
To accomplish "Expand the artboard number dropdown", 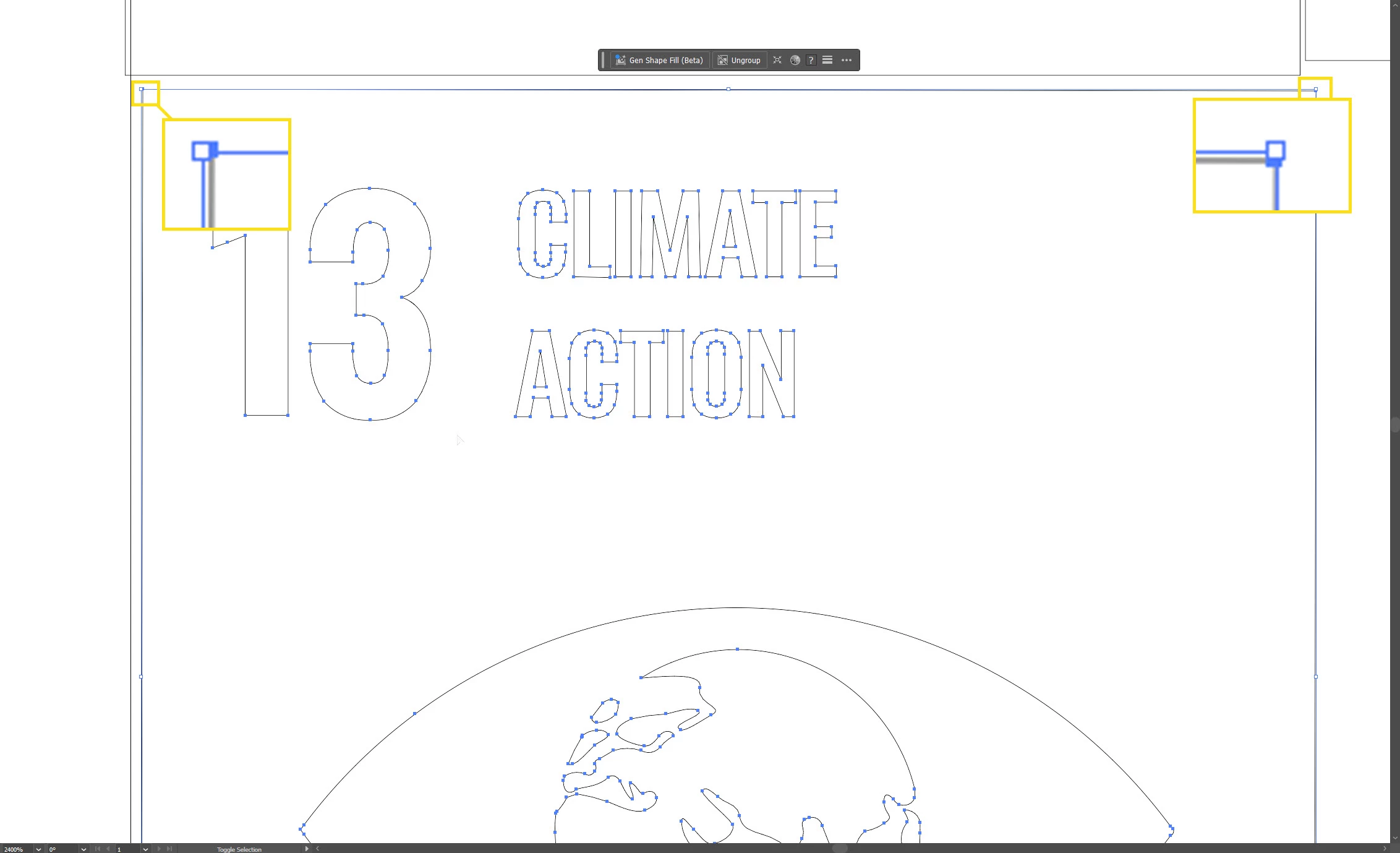I will point(145,849).
